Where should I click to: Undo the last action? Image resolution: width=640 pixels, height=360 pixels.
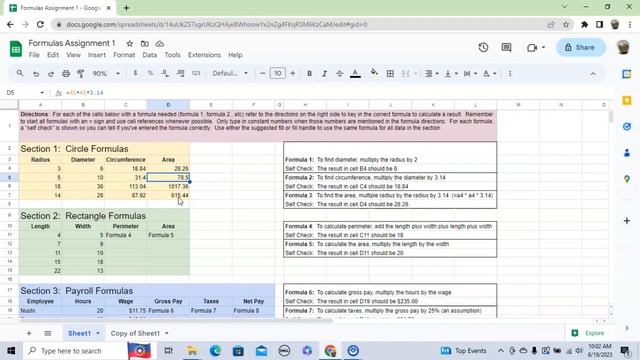tap(36, 73)
